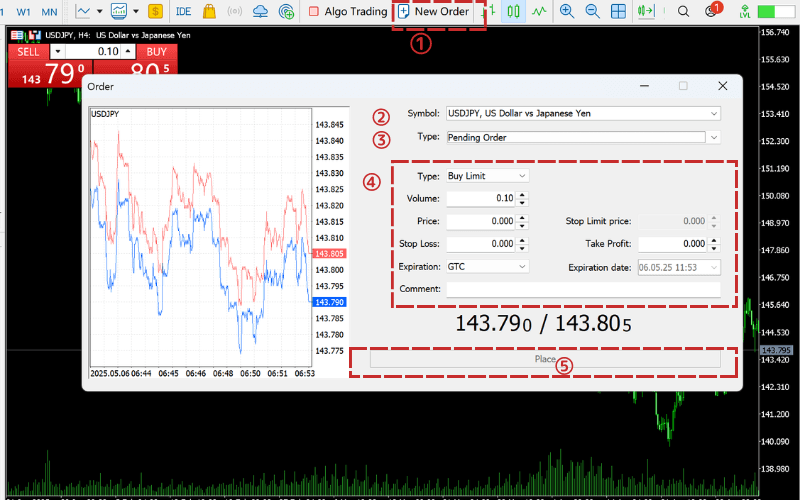Click the search magnifier icon in toolbar
Viewport: 800px width, 500px height.
point(684,12)
